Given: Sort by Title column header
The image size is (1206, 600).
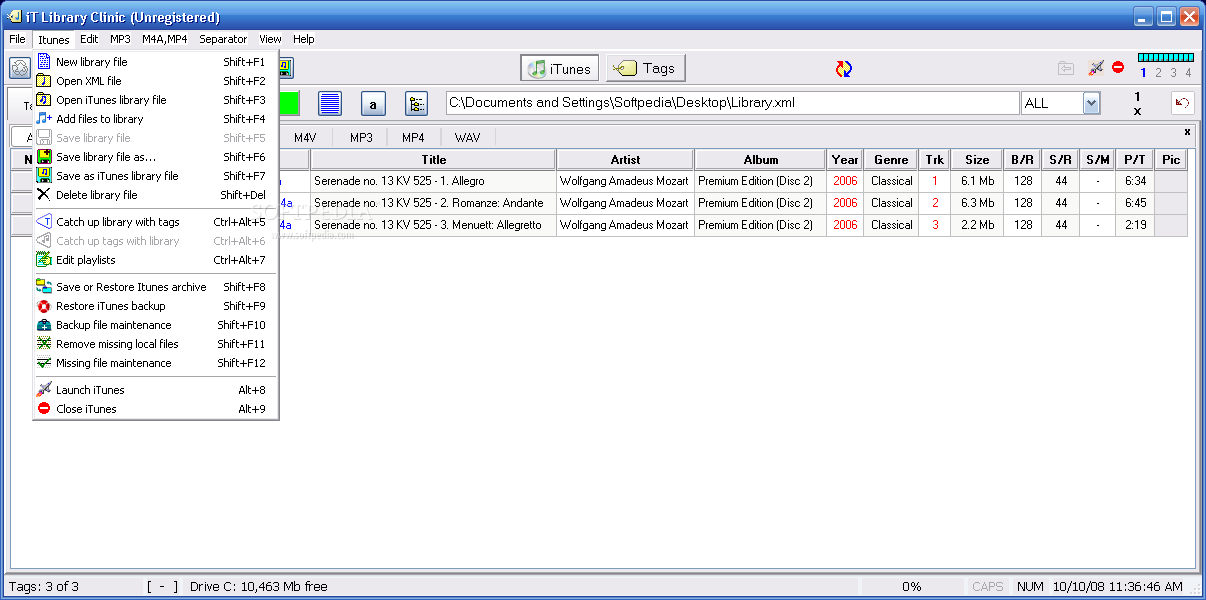Looking at the screenshot, I should 433,160.
